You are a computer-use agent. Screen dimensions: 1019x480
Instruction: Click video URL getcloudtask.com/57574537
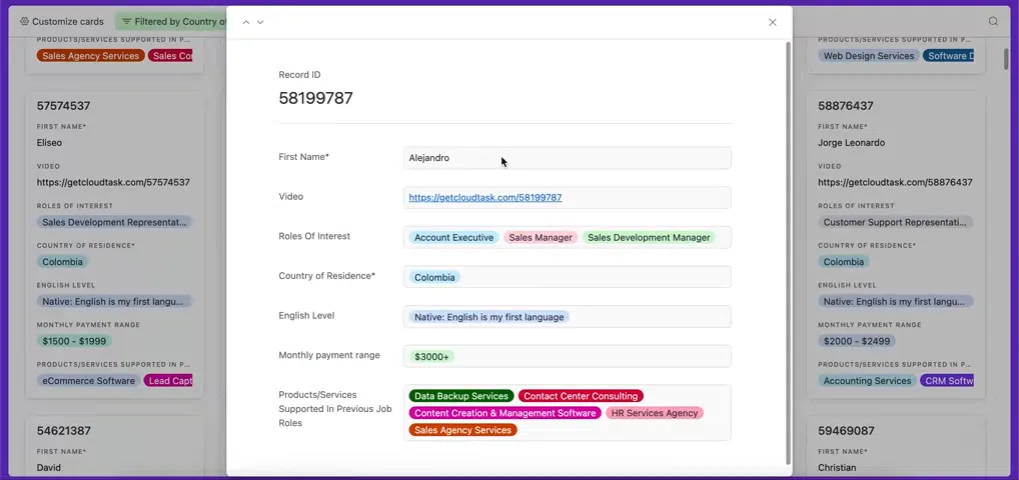pyautogui.click(x=113, y=183)
